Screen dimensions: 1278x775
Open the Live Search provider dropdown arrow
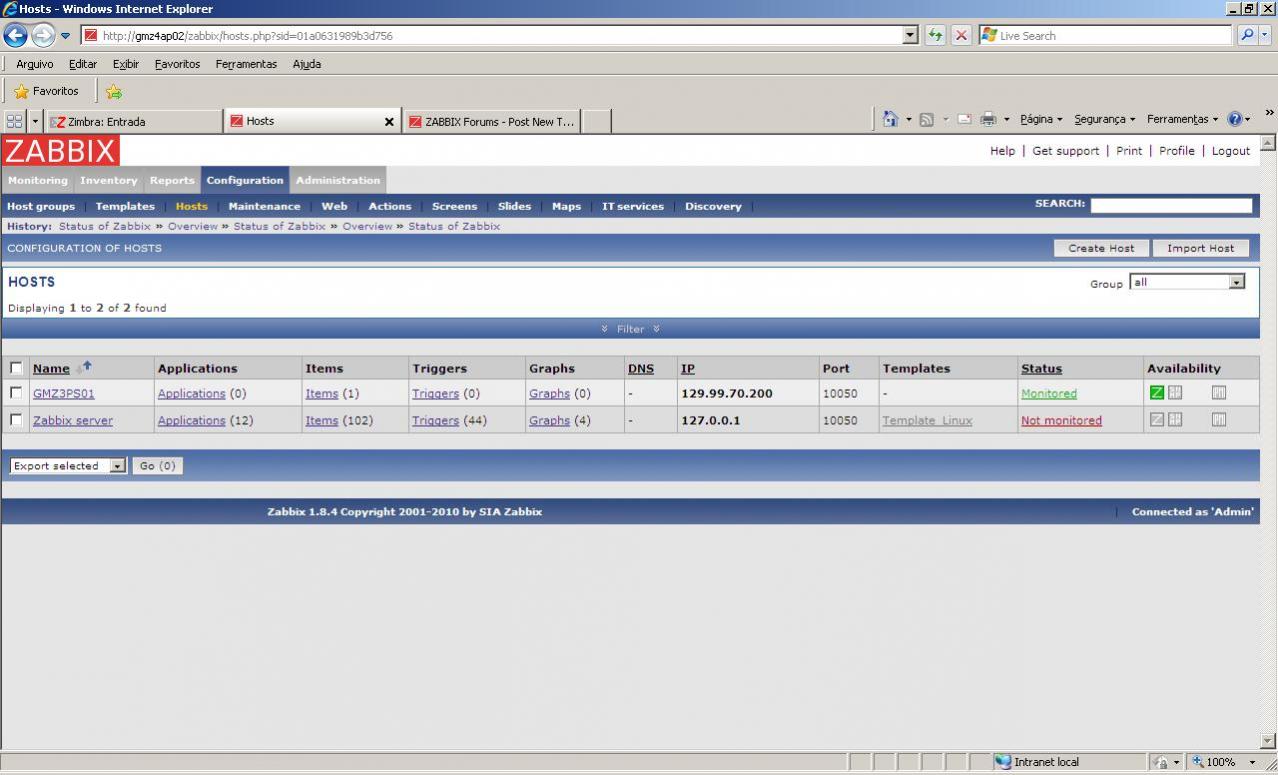(1266, 35)
